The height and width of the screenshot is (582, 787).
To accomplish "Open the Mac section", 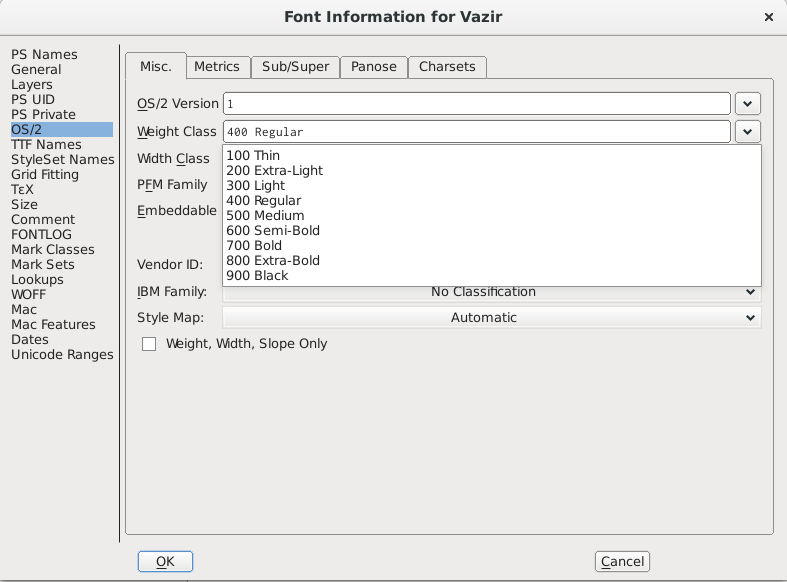I will point(24,310).
